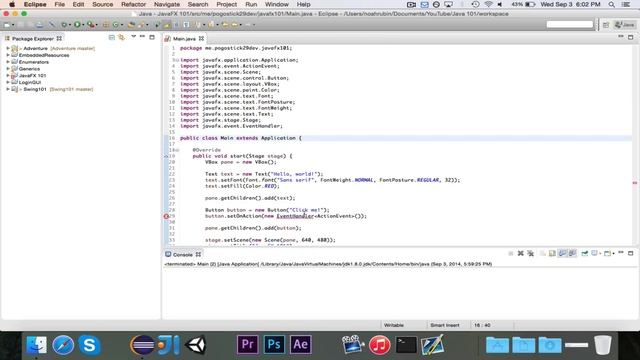Click the Open Perspective icon
The height and width of the screenshot is (360, 640).
606,25
